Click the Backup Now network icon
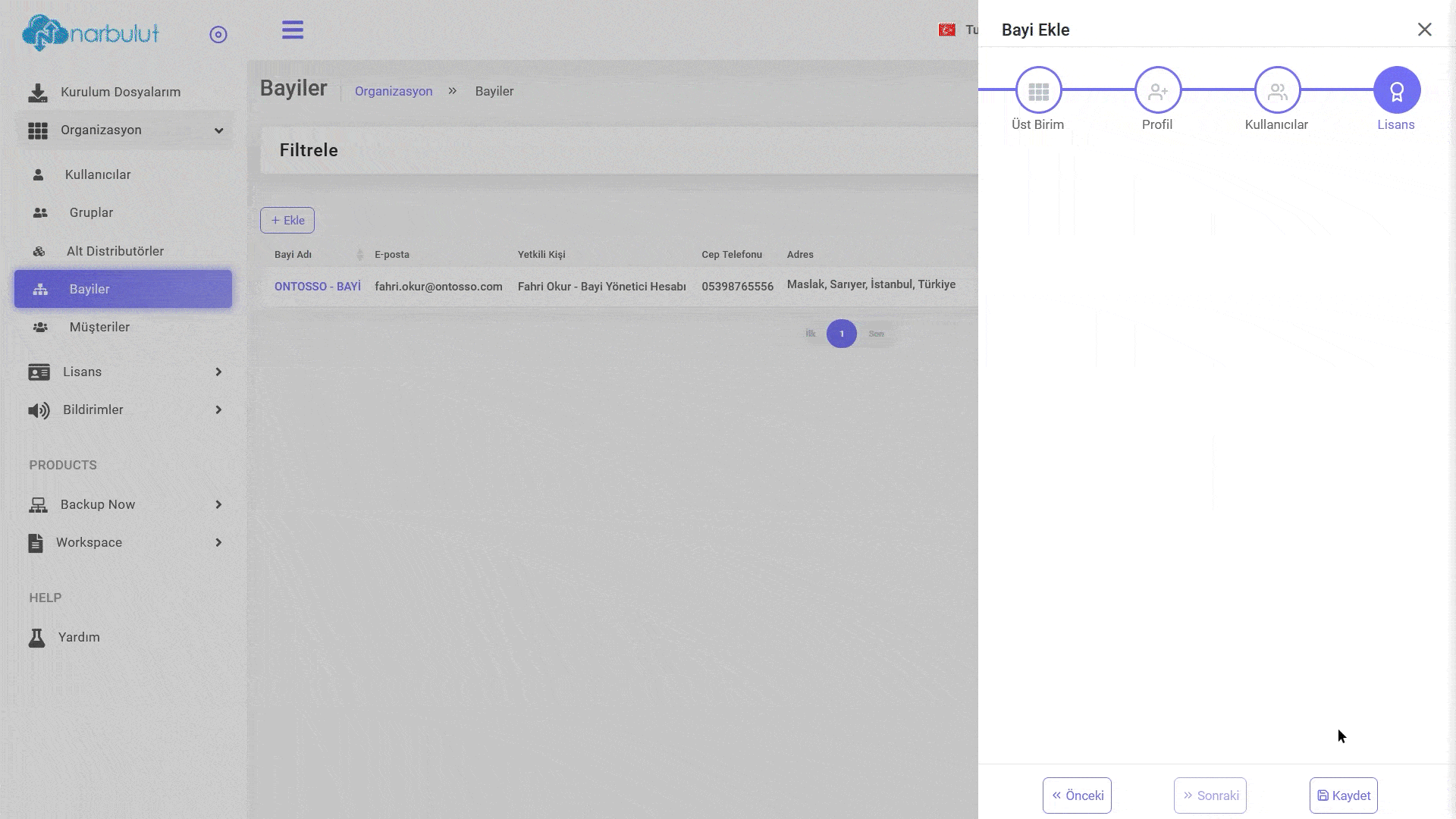 [x=38, y=505]
